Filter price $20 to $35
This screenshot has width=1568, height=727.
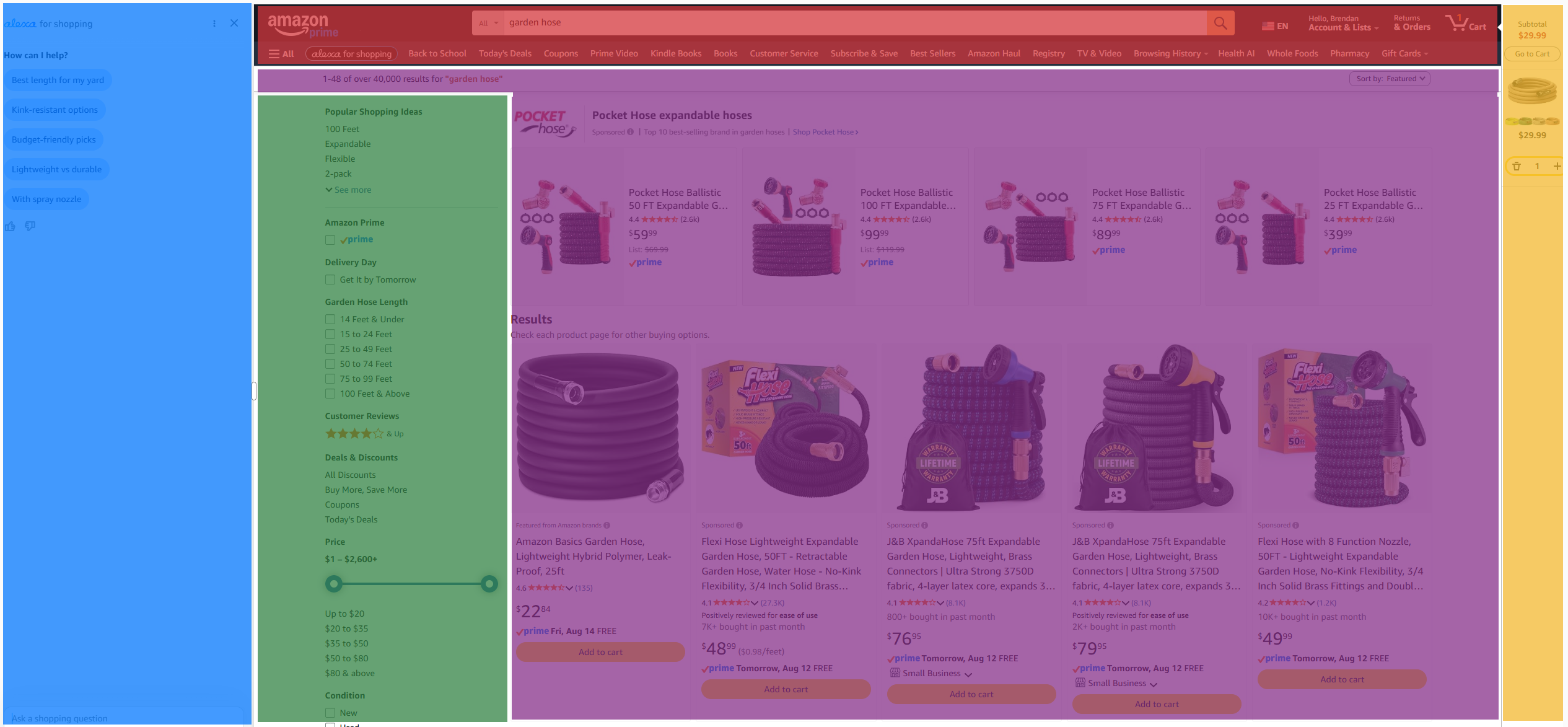(x=346, y=628)
